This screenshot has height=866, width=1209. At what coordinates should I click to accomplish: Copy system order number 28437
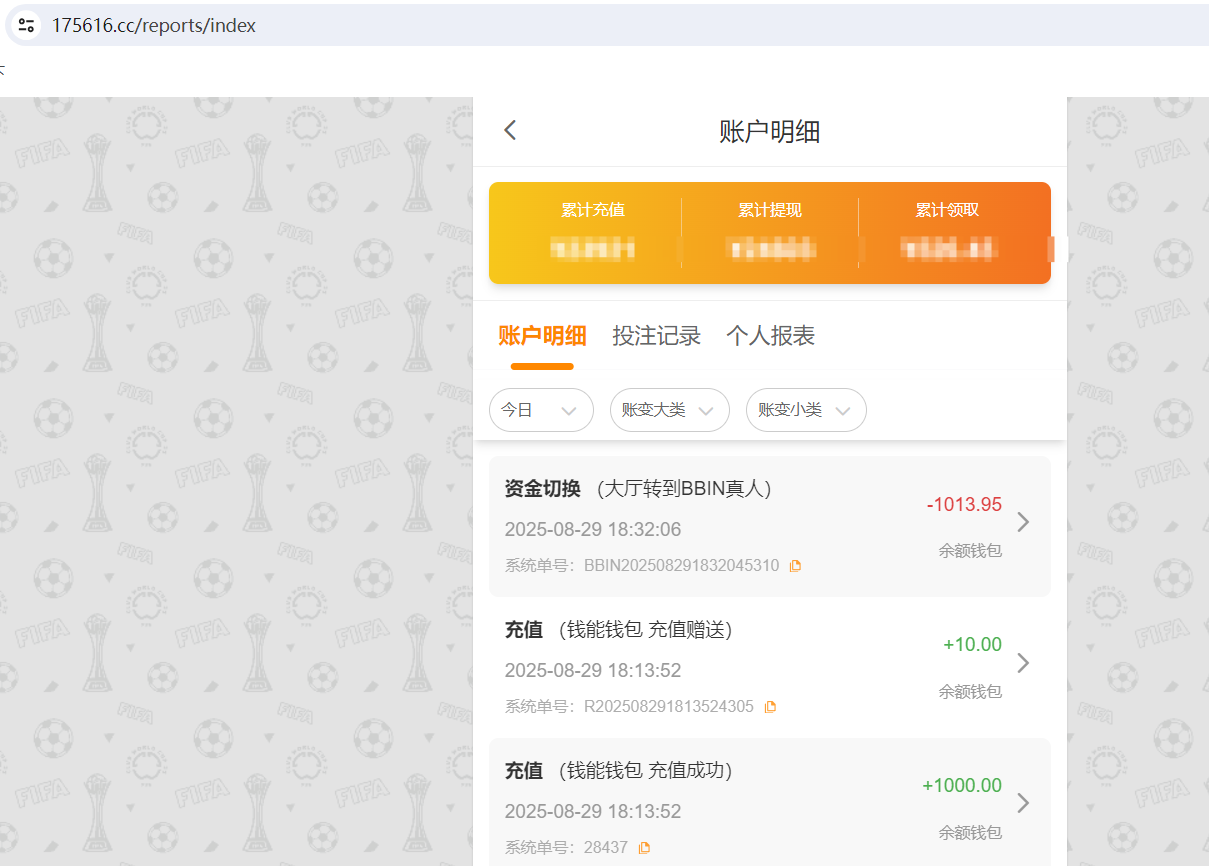[643, 846]
